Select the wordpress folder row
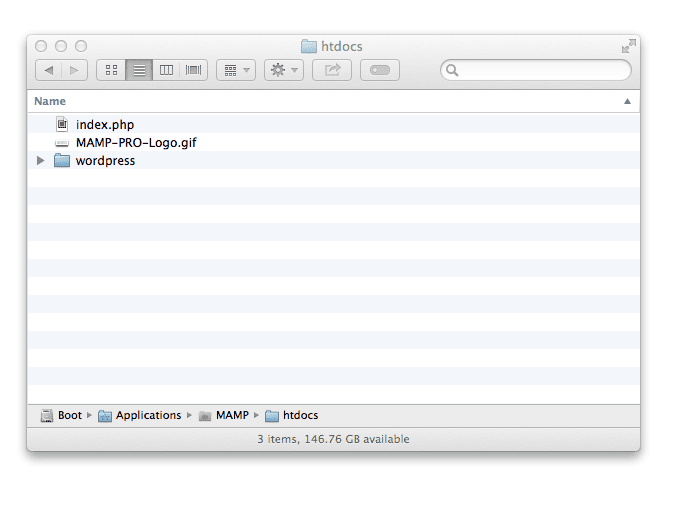675x522 pixels. click(334, 161)
